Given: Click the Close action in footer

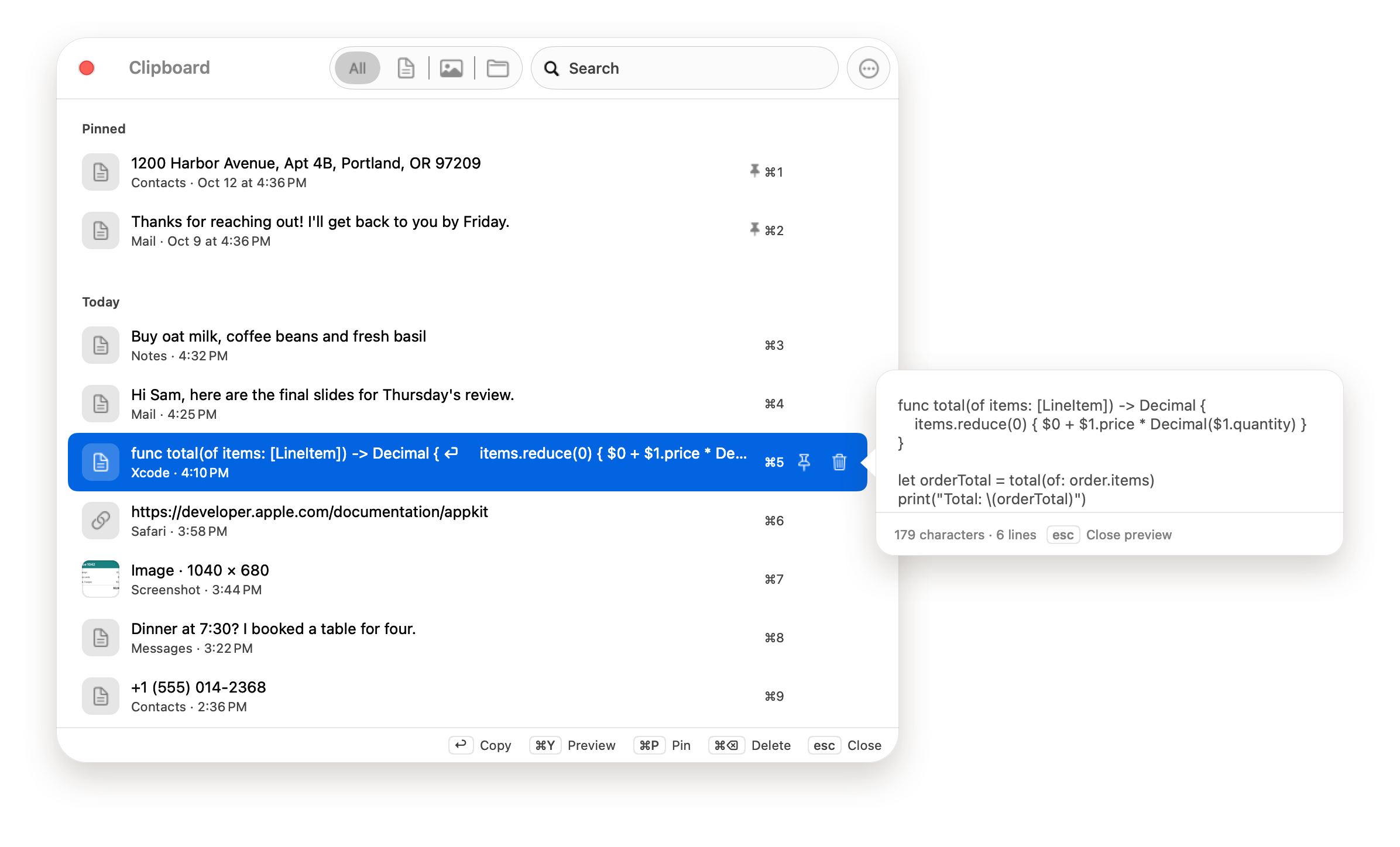Looking at the screenshot, I should pos(864,745).
